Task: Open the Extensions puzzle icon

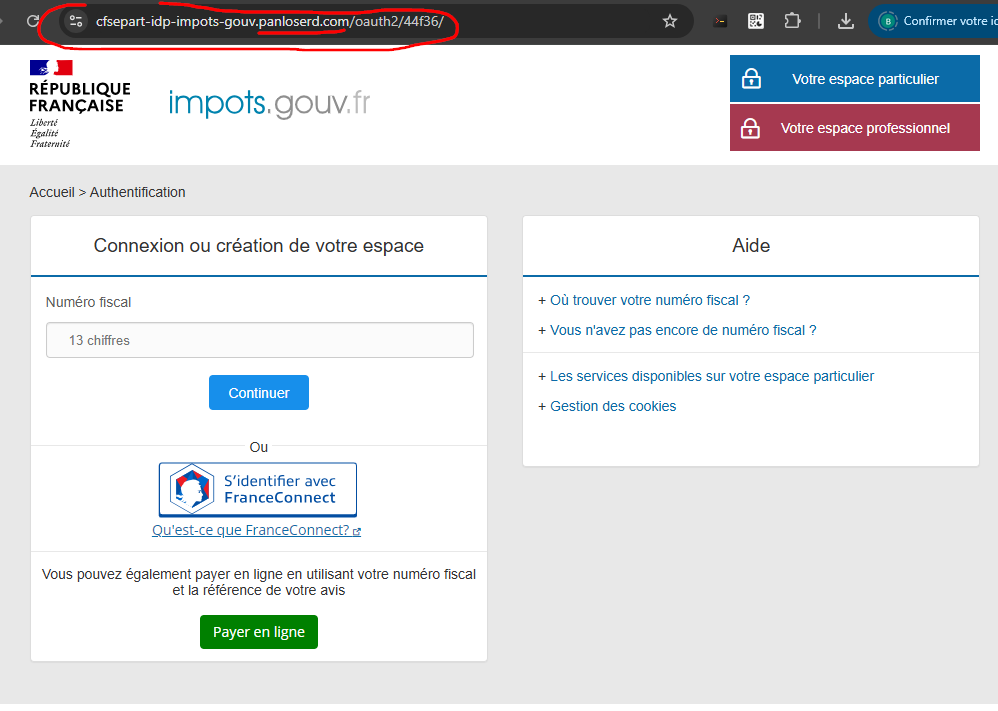Action: (x=792, y=21)
